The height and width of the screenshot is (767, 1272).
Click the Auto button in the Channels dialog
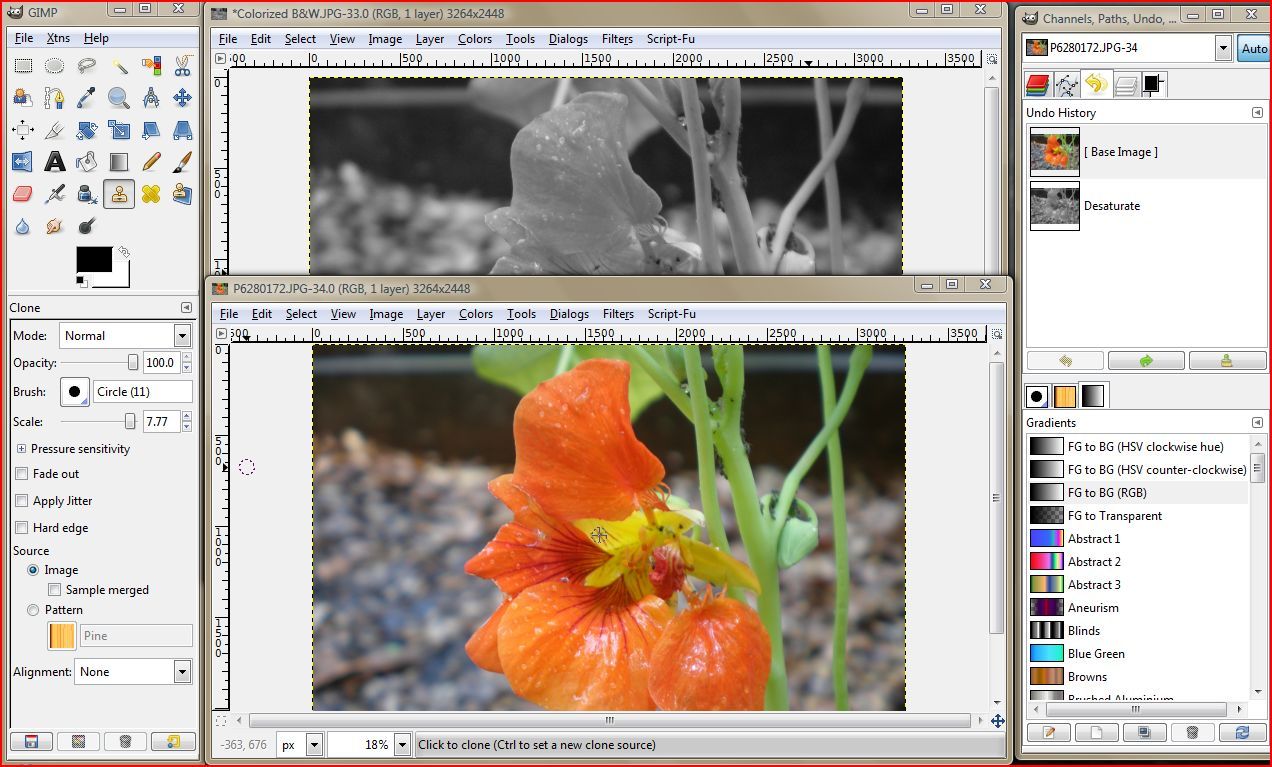1254,48
